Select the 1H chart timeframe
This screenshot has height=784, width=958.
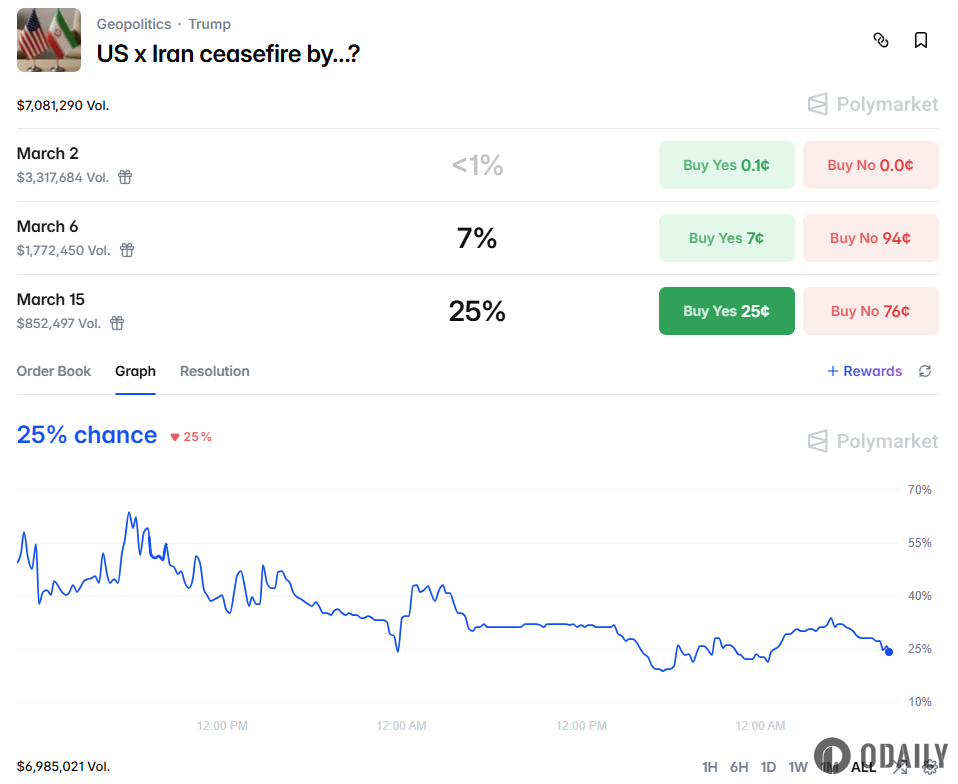pos(710,766)
